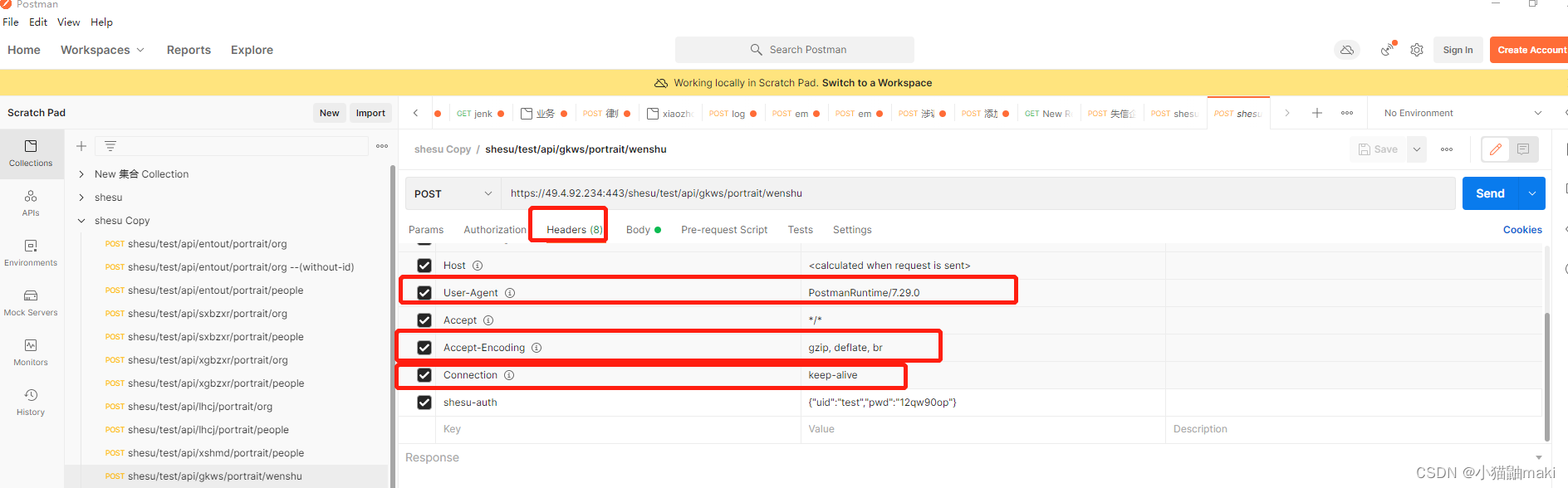Open the APIs sidebar panel
Viewport: 1568px width, 488px height.
[31, 203]
